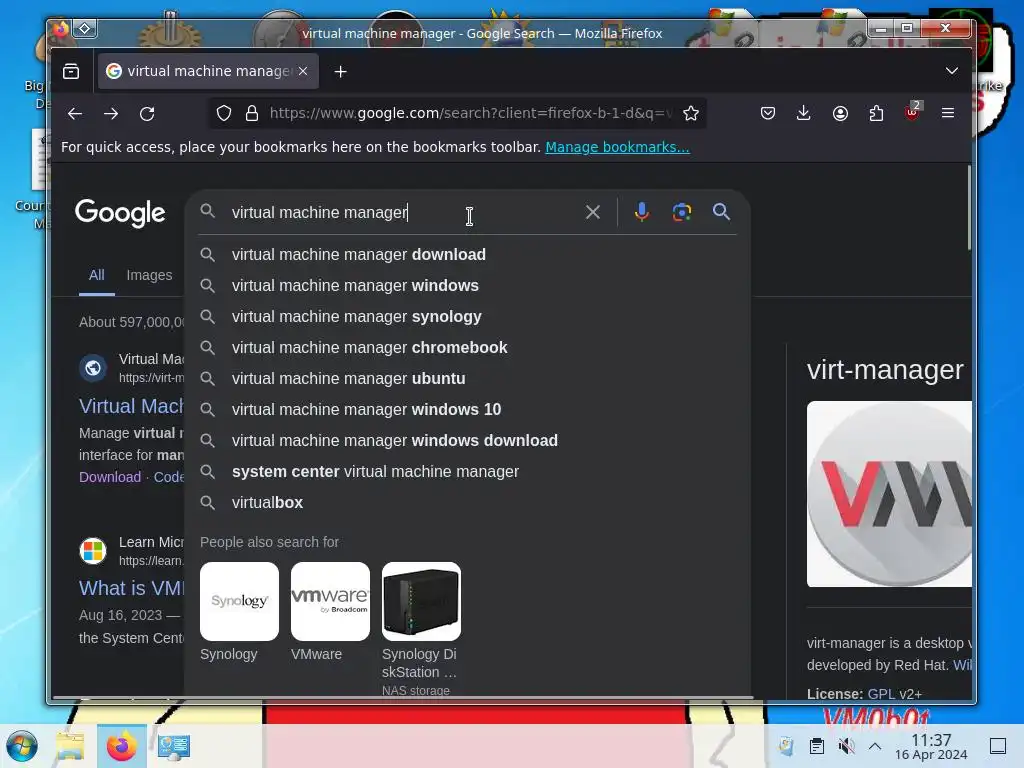Reload the current page
Image resolution: width=1024 pixels, height=768 pixels.
click(x=147, y=114)
